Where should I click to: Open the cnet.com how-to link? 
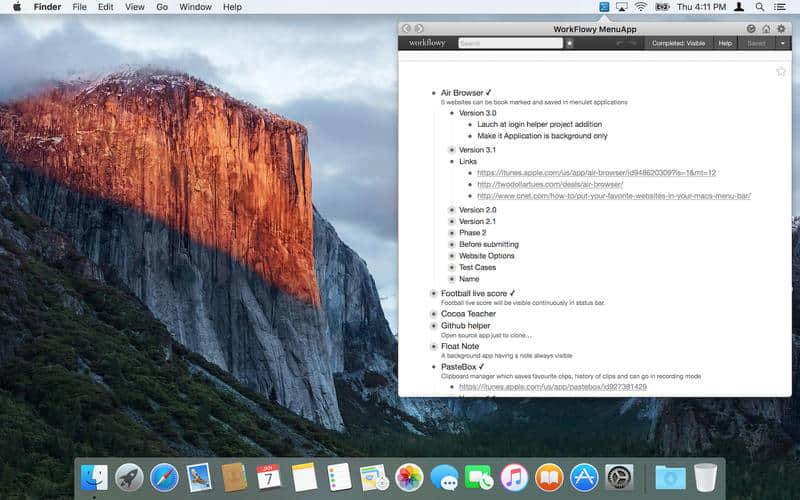[614, 196]
